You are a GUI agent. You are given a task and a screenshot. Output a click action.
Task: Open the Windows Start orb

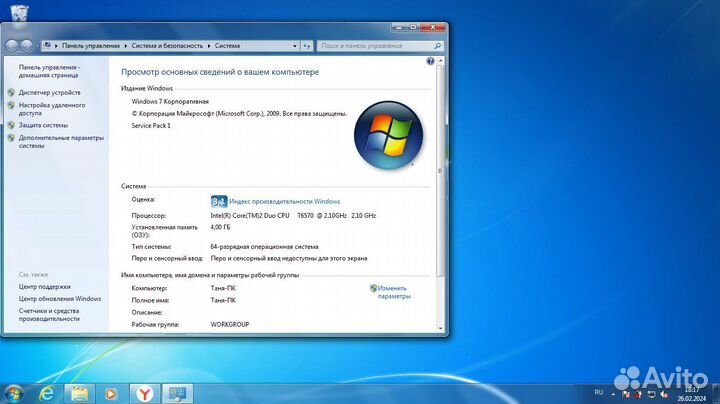(x=14, y=393)
